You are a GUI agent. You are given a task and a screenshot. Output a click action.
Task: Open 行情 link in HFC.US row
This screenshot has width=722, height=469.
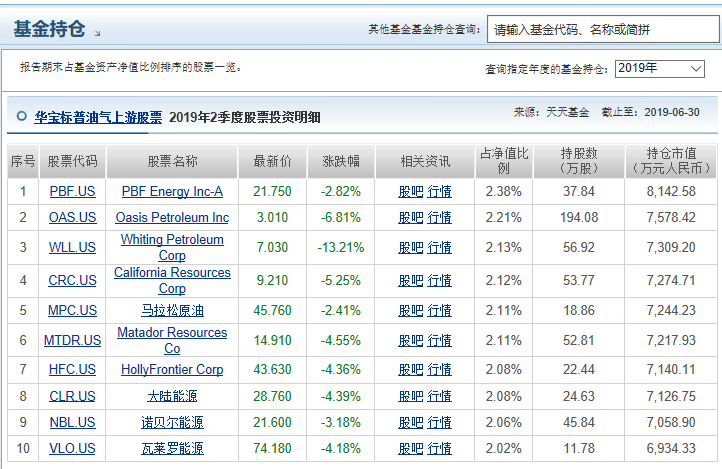tap(439, 369)
